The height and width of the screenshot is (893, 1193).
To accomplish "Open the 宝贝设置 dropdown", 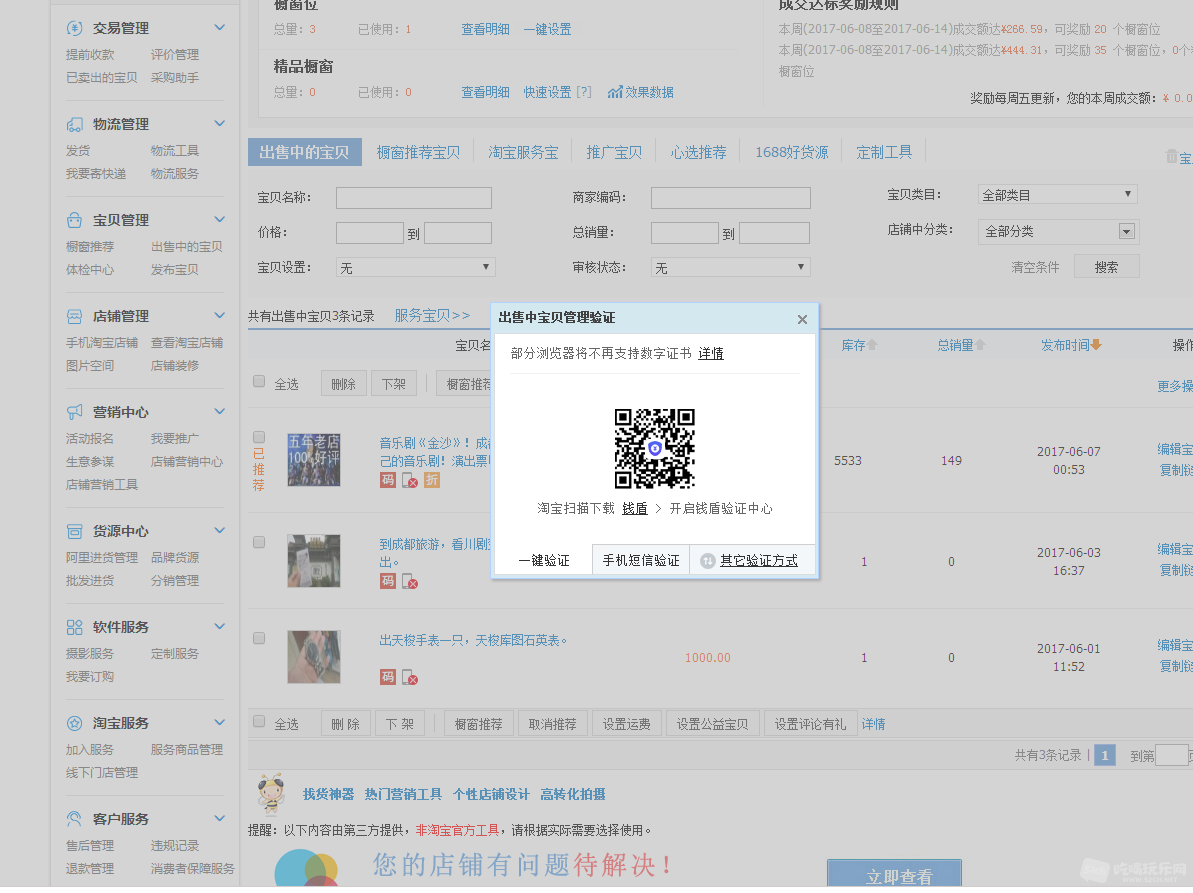I will pos(415,268).
